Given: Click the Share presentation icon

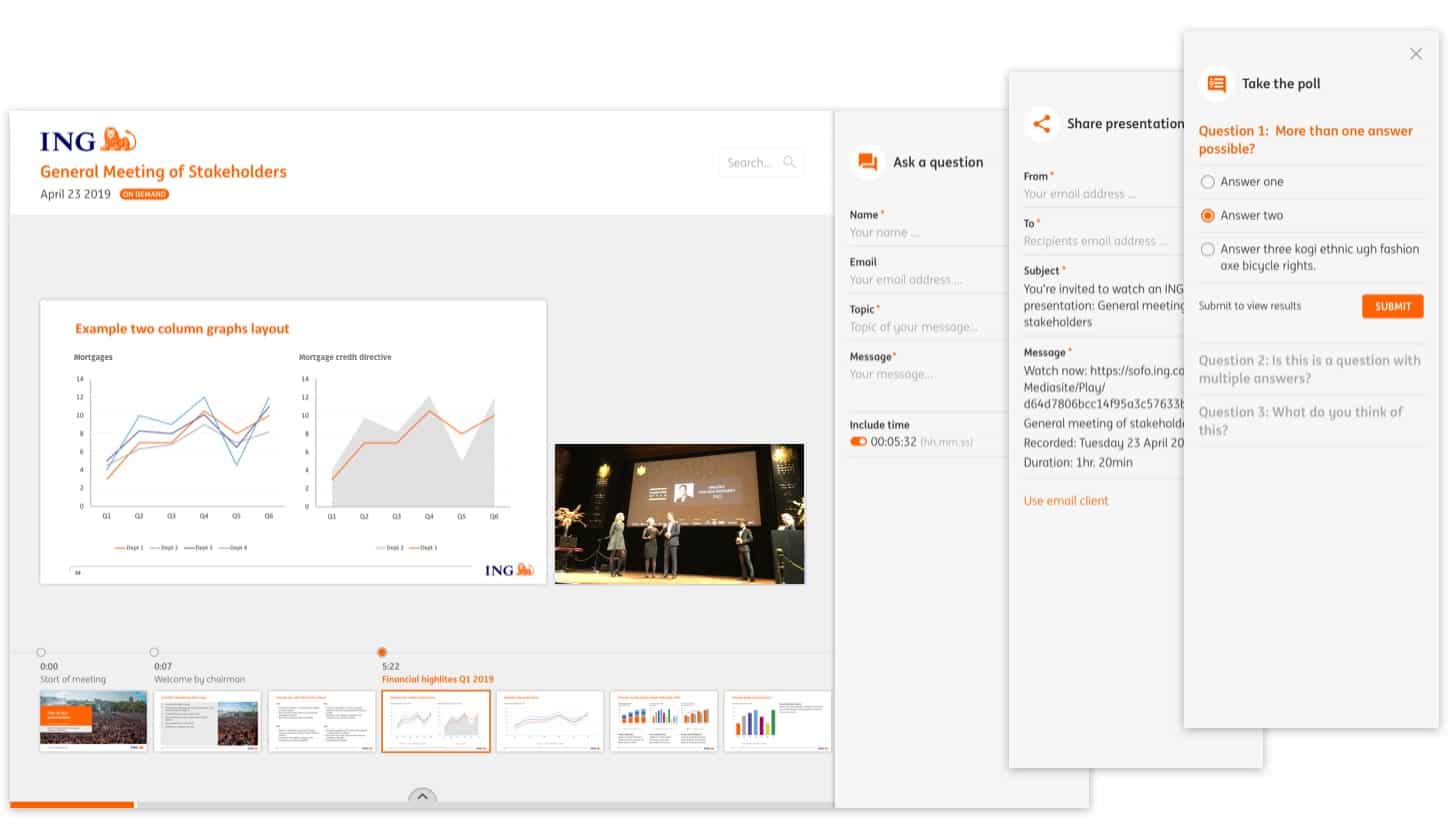Looking at the screenshot, I should (1041, 124).
